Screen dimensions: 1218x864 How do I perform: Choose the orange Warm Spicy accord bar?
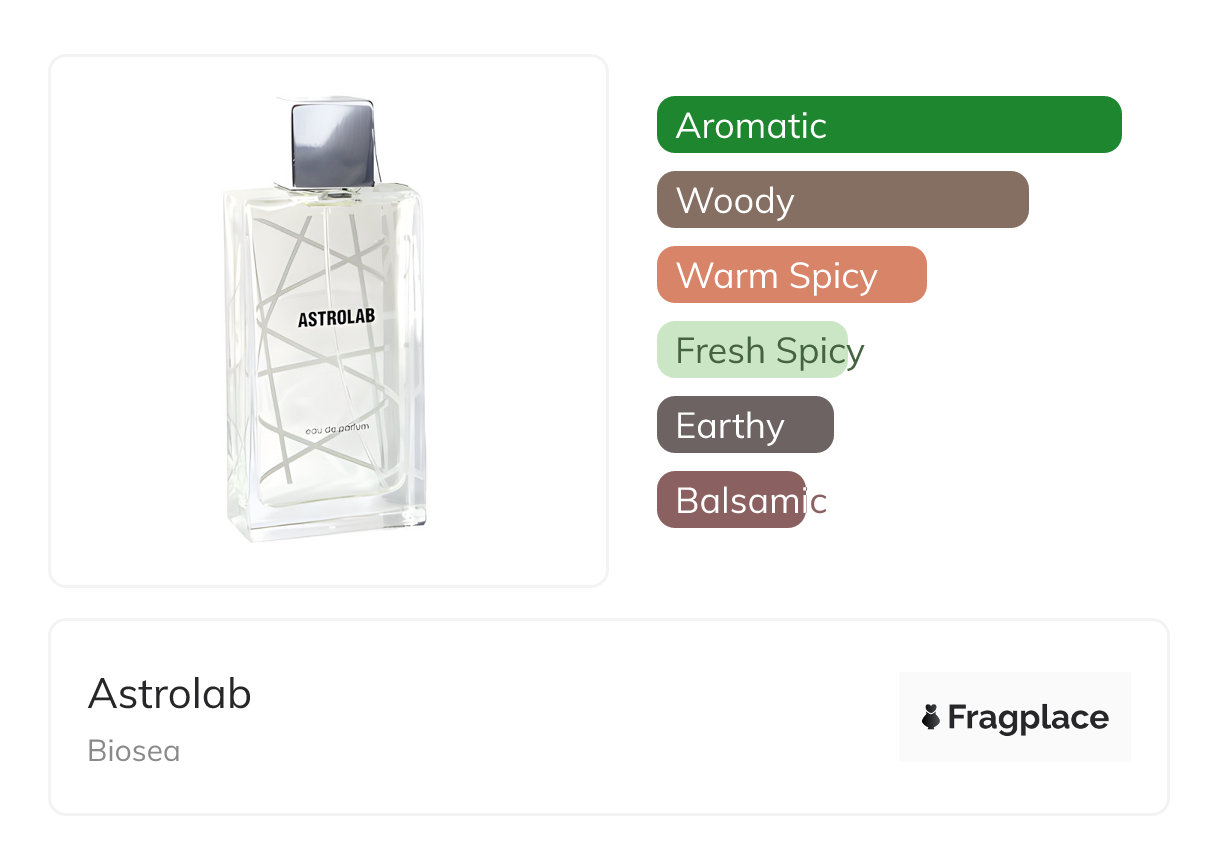(791, 275)
